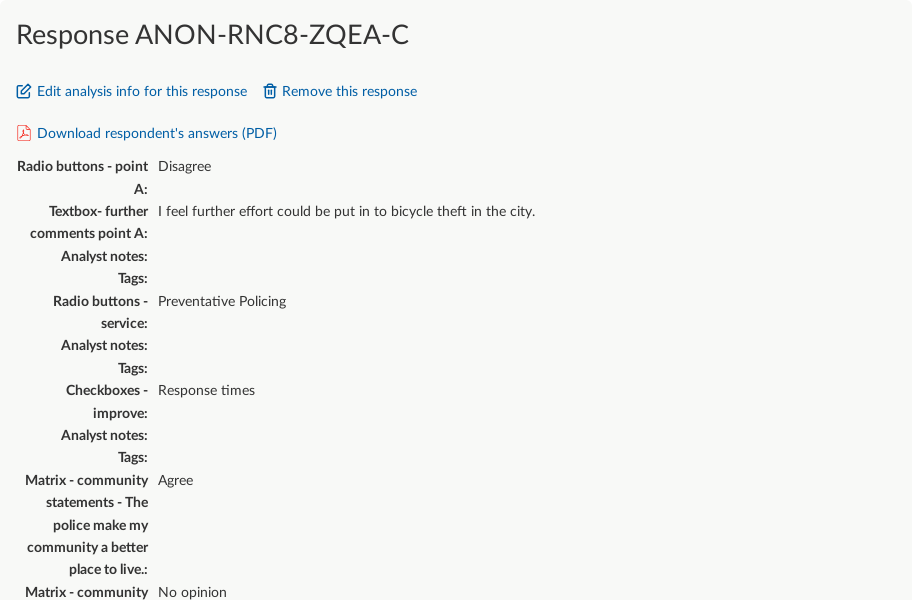This screenshot has height=600, width=912.
Task: Click Checkboxes - improve label
Action: pos(107,402)
